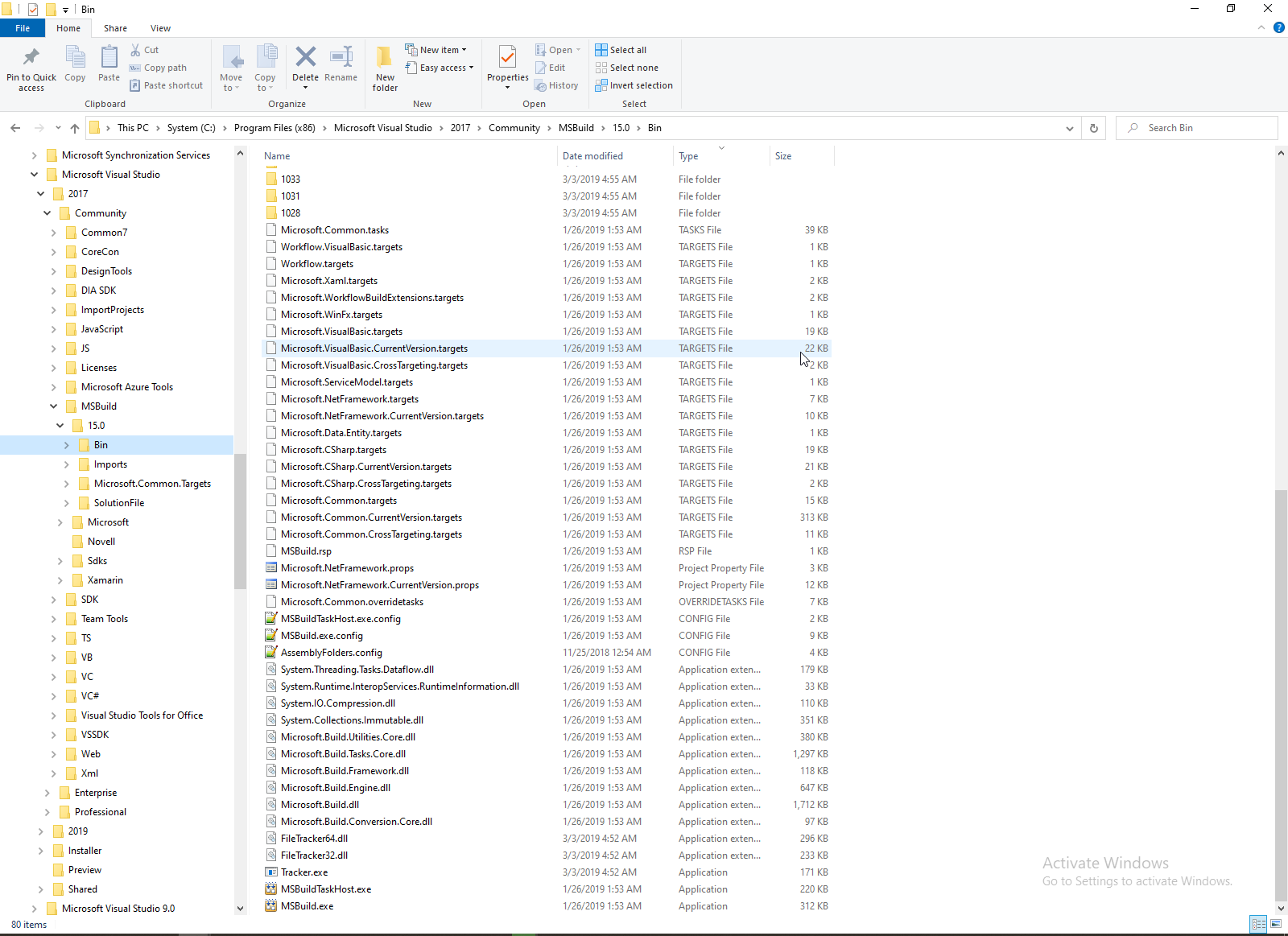Viewport: 1288px width, 936px height.
Task: Open the Quick Access Toolbar customize arrow
Action: [x=65, y=10]
